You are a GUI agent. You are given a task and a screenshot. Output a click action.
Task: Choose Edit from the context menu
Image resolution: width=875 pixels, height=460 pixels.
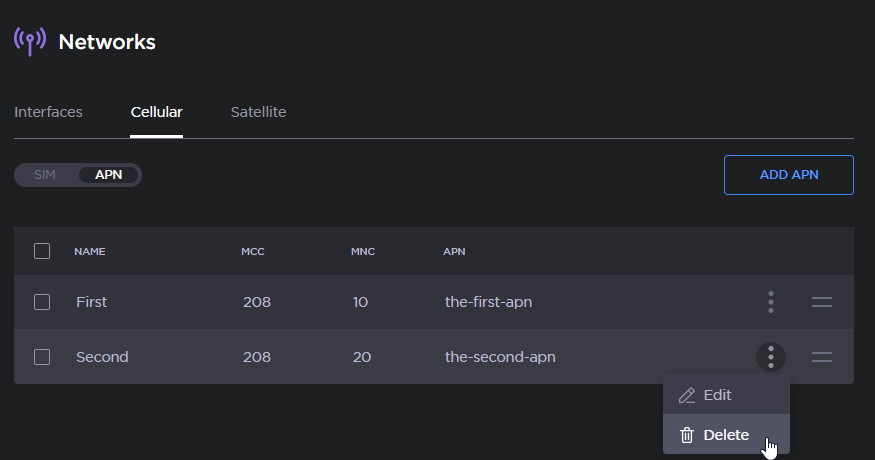(x=717, y=395)
